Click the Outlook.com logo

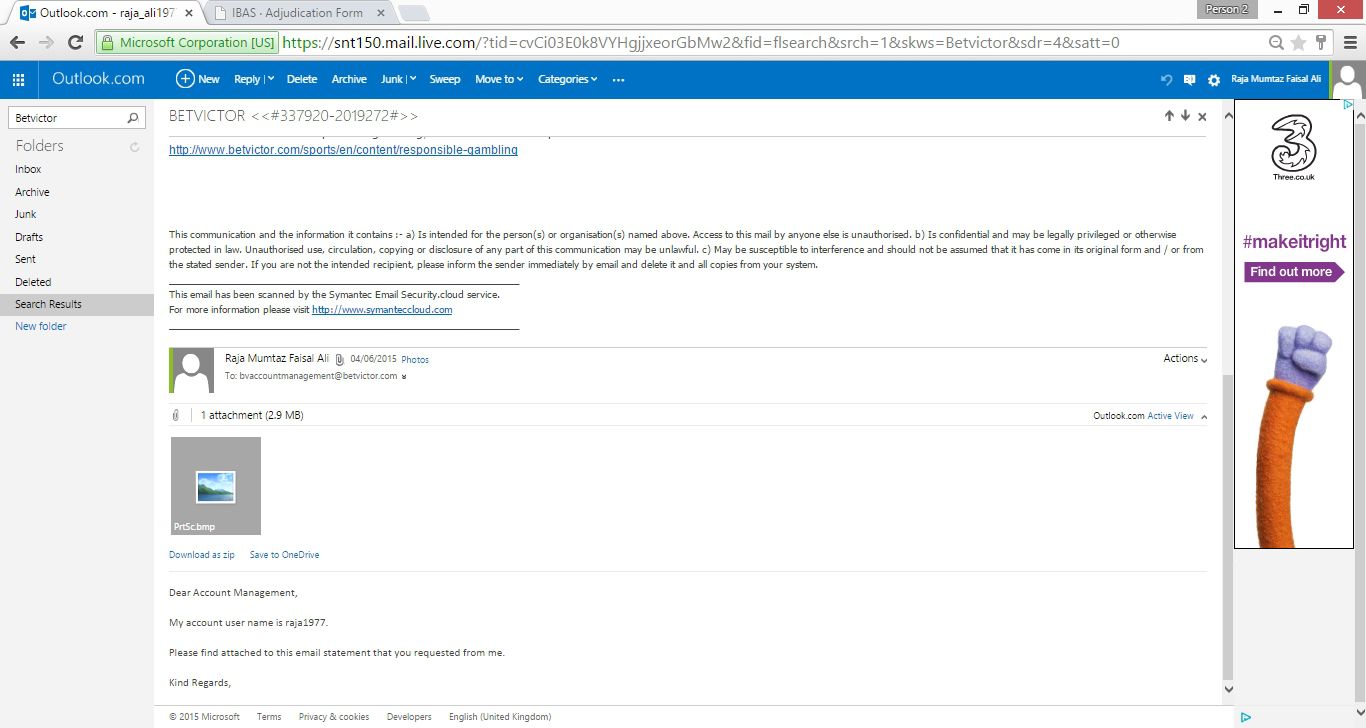(x=98, y=79)
